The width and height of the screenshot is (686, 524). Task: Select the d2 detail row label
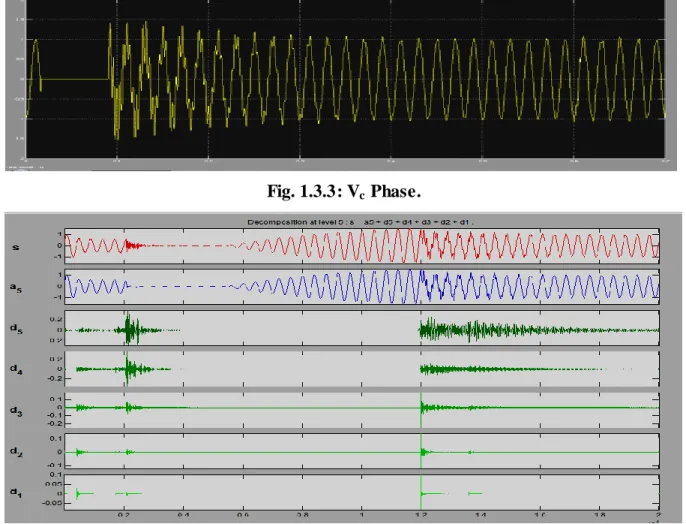click(x=16, y=451)
